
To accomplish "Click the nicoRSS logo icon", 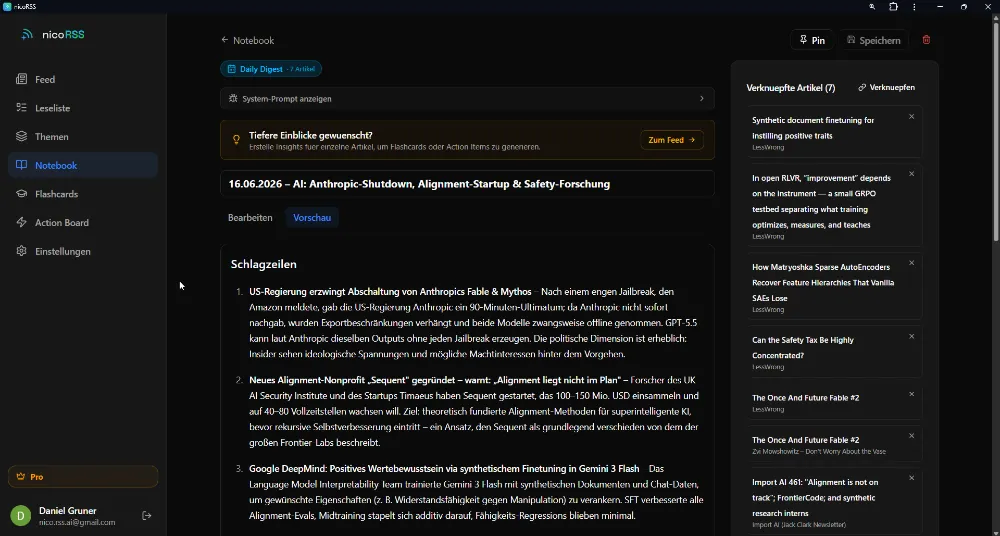I will point(27,34).
